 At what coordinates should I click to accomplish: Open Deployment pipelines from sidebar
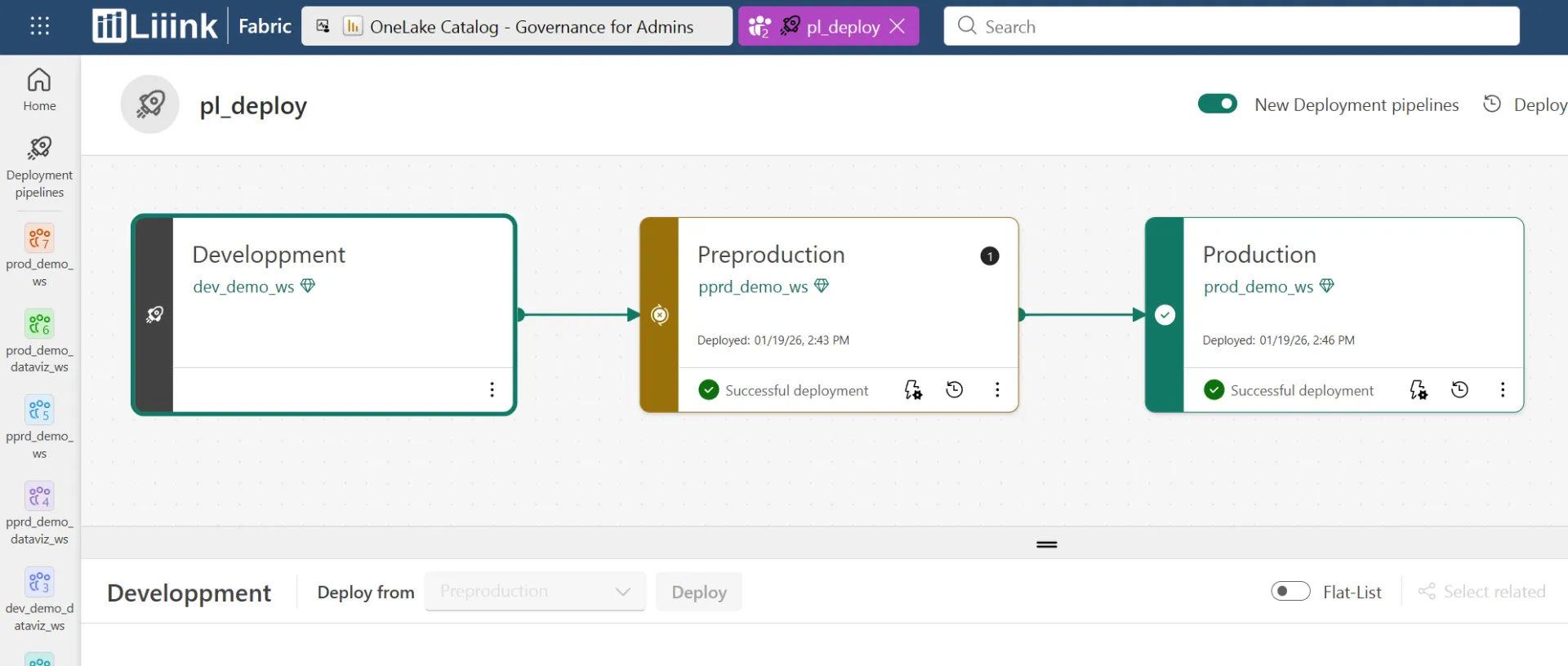(x=39, y=167)
